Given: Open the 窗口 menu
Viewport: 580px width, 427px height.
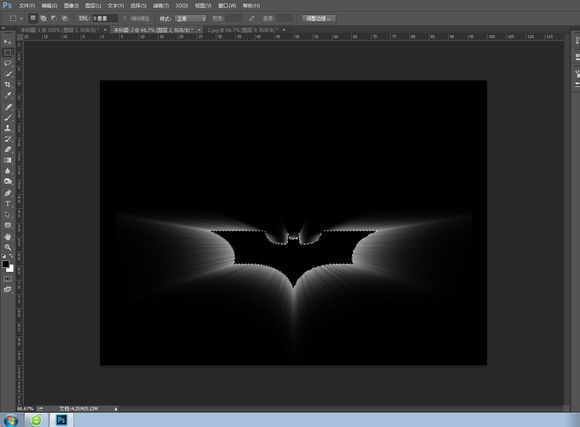Looking at the screenshot, I should [x=227, y=6].
